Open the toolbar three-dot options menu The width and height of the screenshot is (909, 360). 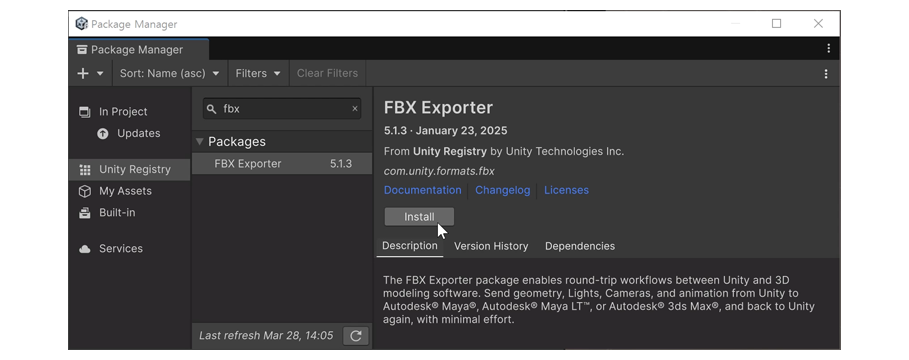click(826, 74)
